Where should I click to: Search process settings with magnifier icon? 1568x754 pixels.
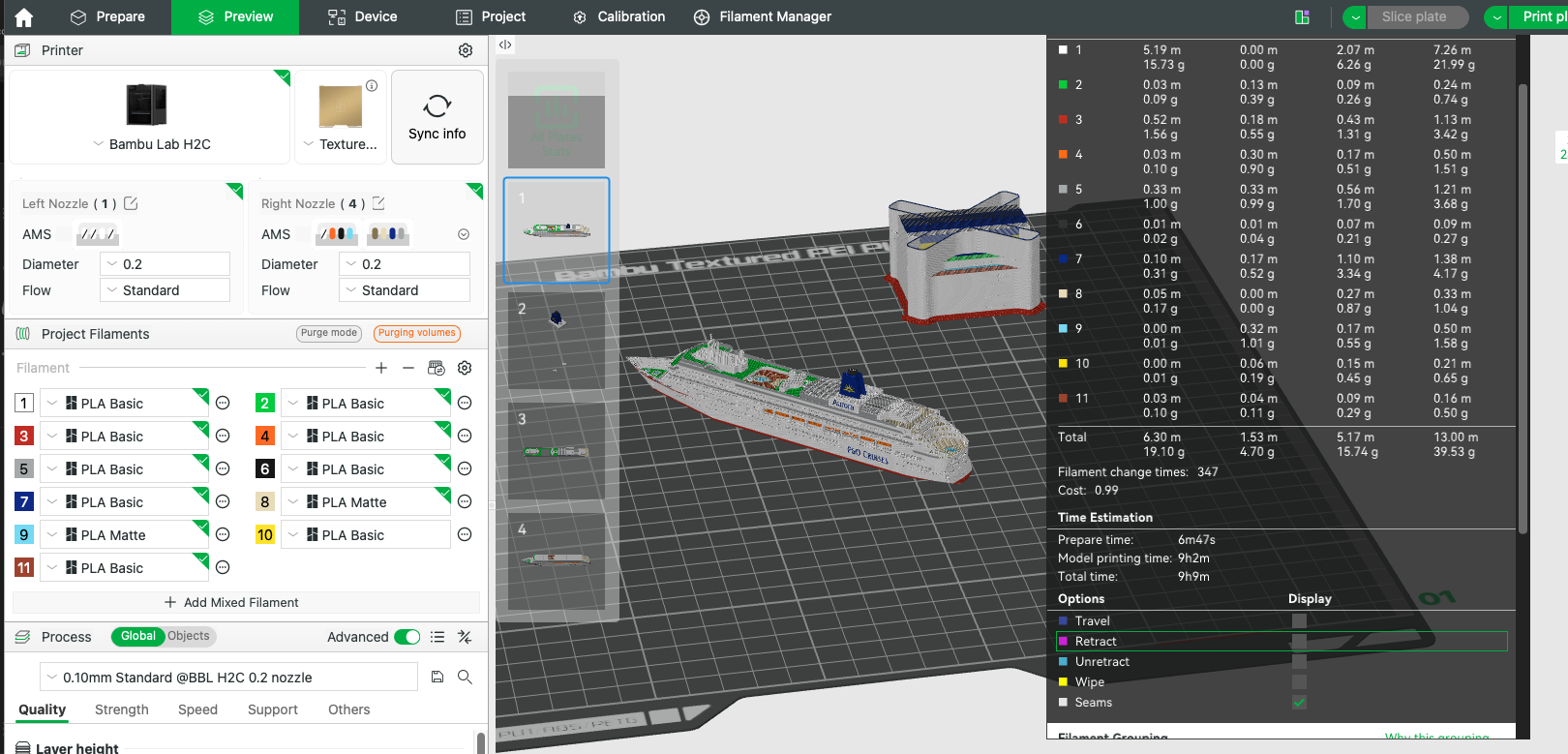465,678
